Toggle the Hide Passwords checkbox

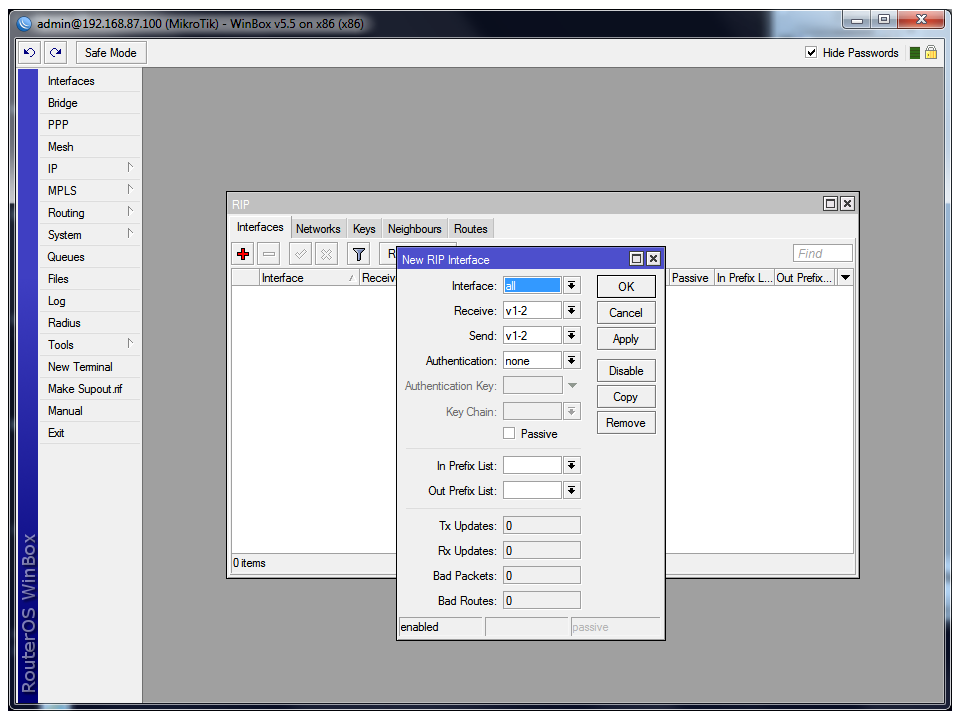tap(811, 53)
